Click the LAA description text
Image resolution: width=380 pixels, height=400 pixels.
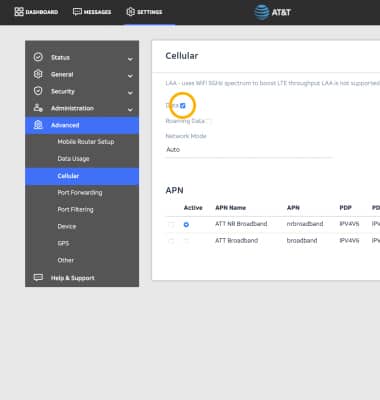point(272,83)
